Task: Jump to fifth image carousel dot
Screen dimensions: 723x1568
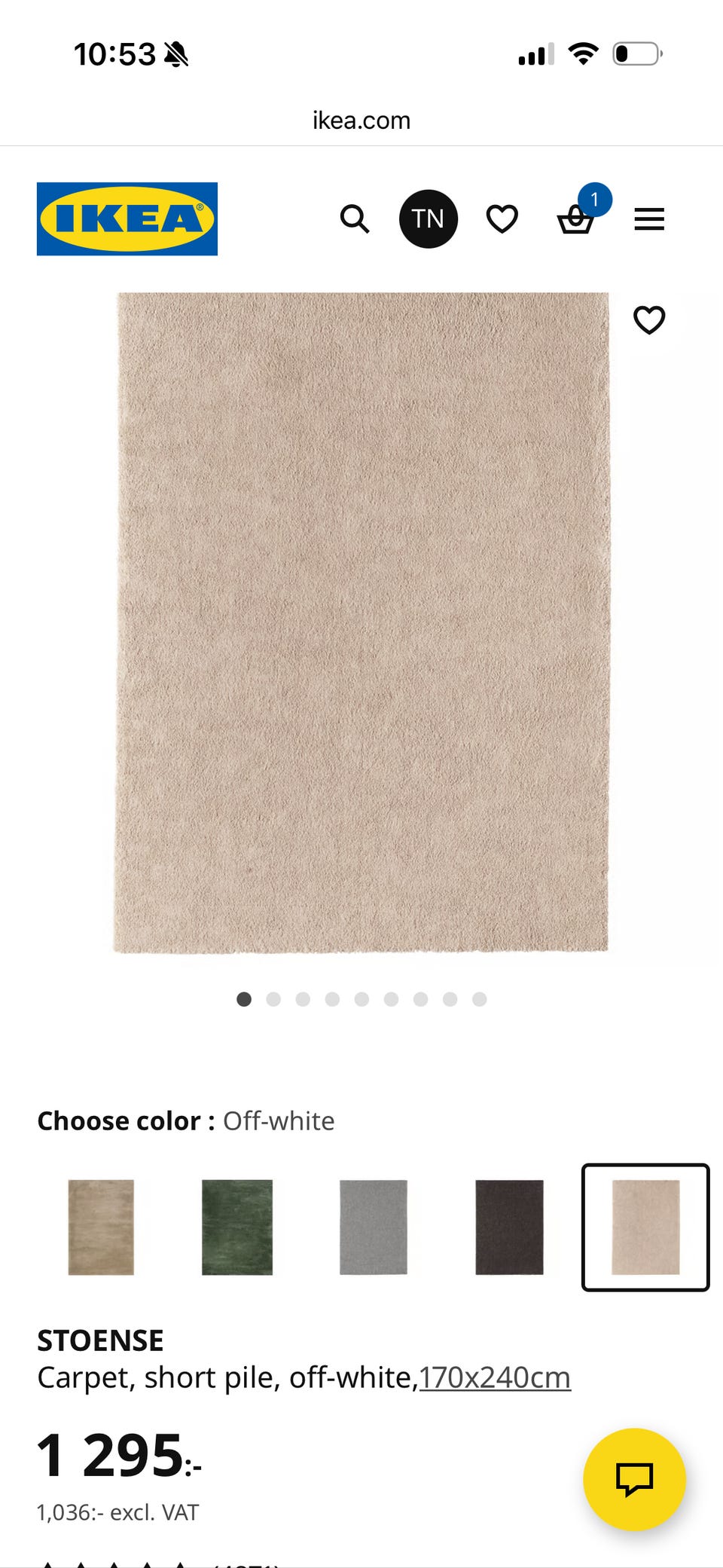Action: pyautogui.click(x=361, y=999)
